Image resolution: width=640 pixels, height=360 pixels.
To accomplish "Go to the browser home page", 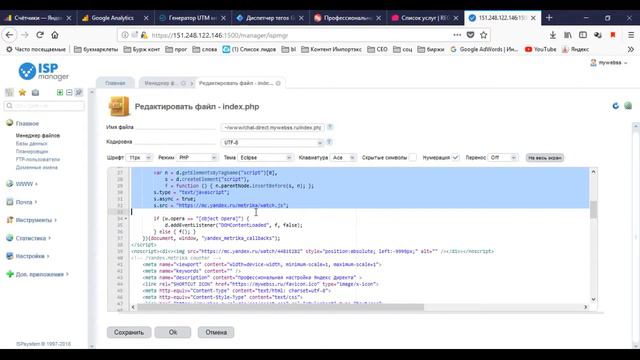I will tap(55, 35).
